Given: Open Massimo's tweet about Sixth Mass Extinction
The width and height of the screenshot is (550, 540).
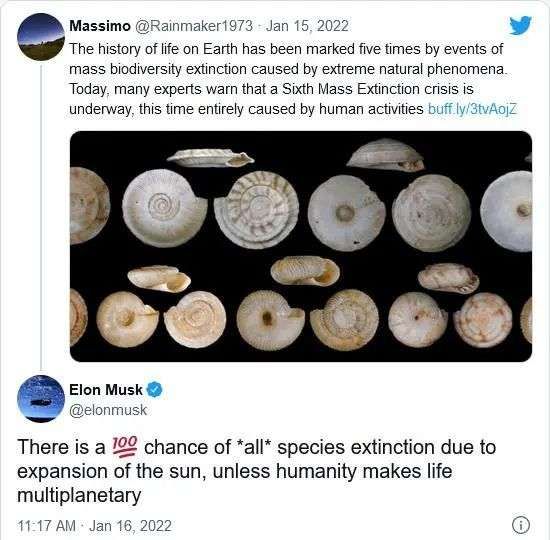Looking at the screenshot, I should click(x=293, y=79).
